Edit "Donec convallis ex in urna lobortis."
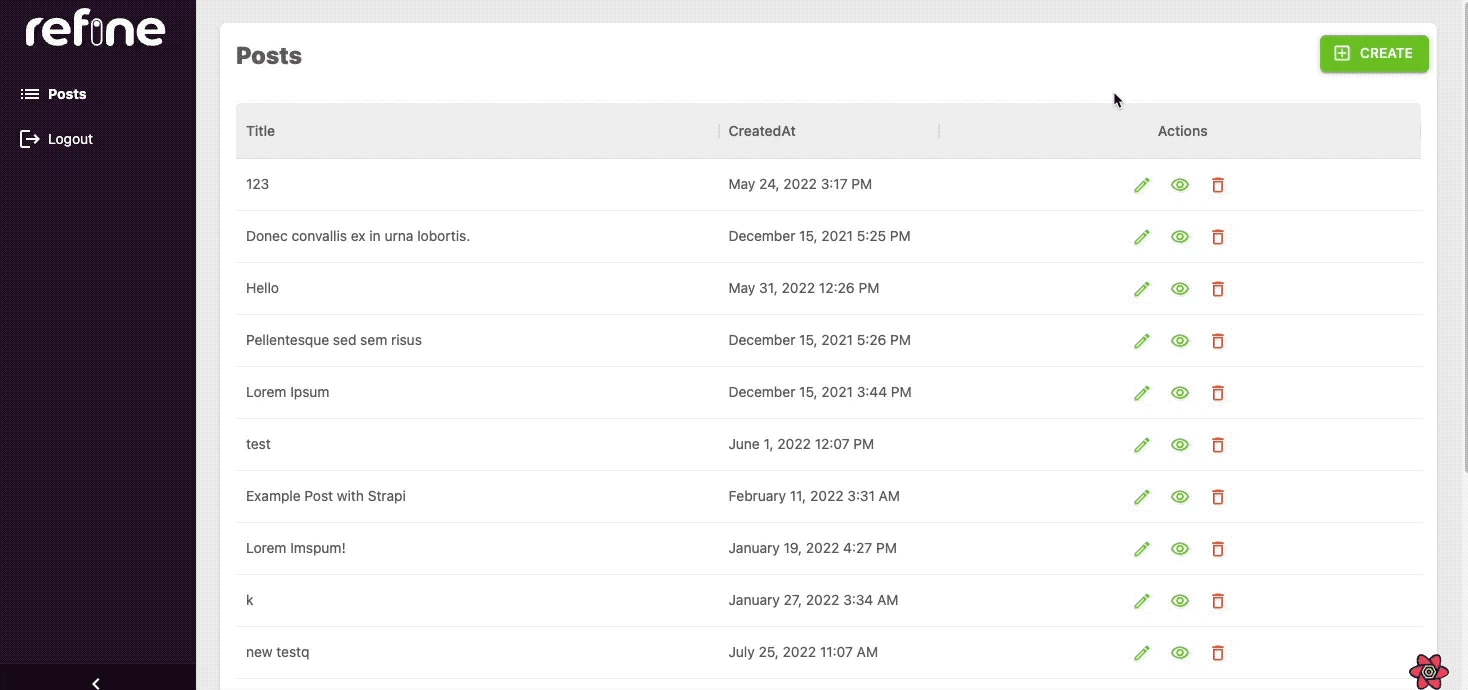 [1142, 237]
